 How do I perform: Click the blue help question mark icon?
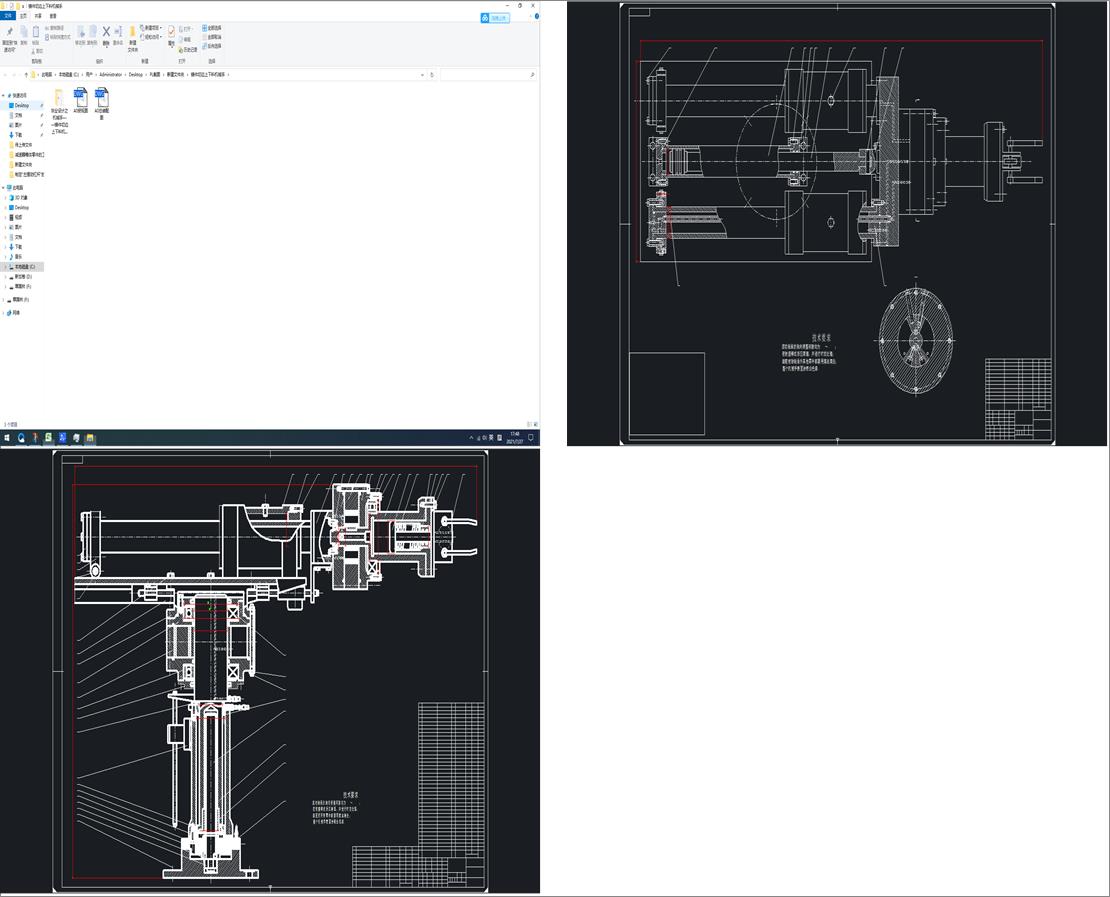(537, 16)
